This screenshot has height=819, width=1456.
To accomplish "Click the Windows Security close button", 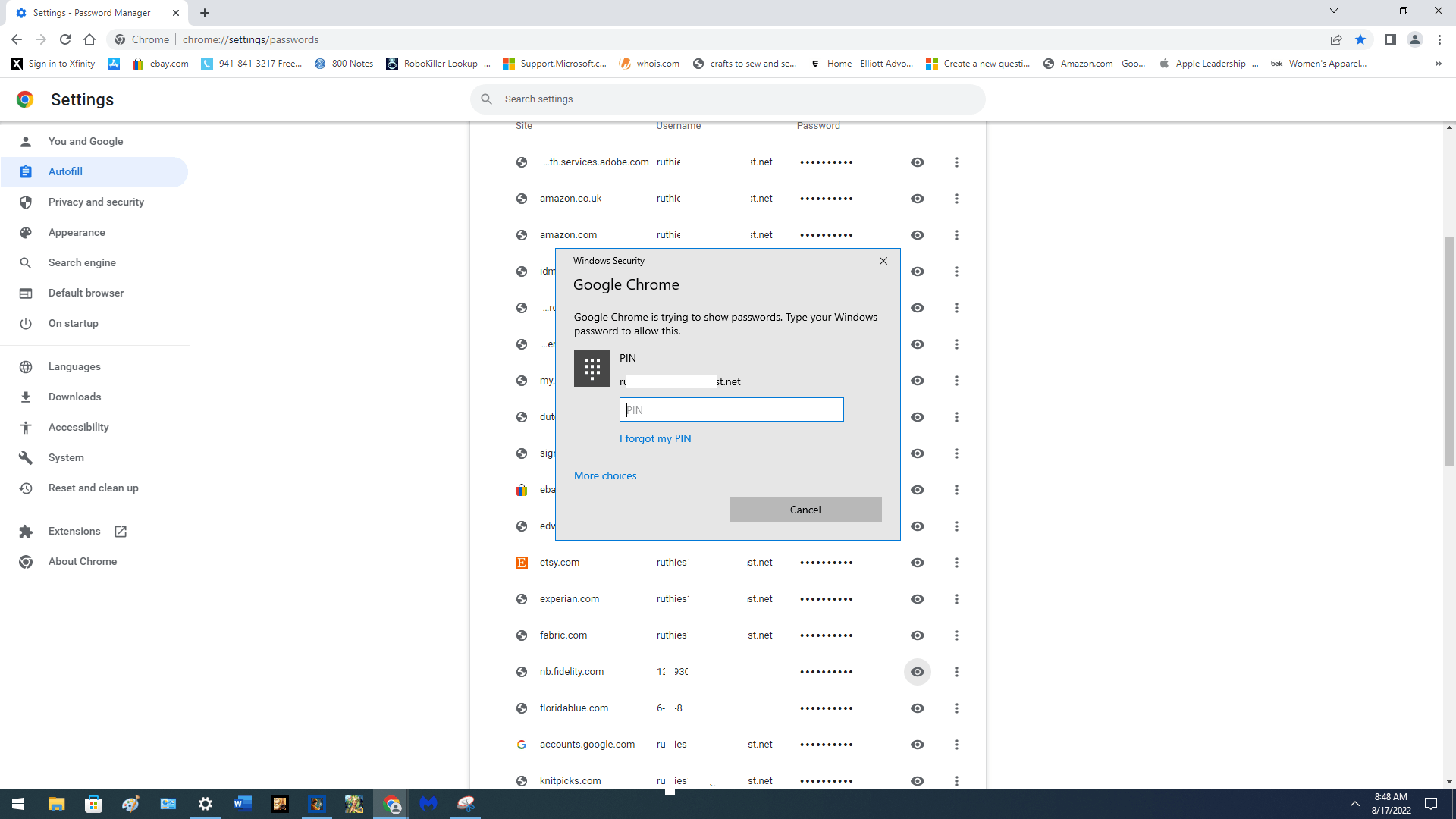I will [x=883, y=261].
